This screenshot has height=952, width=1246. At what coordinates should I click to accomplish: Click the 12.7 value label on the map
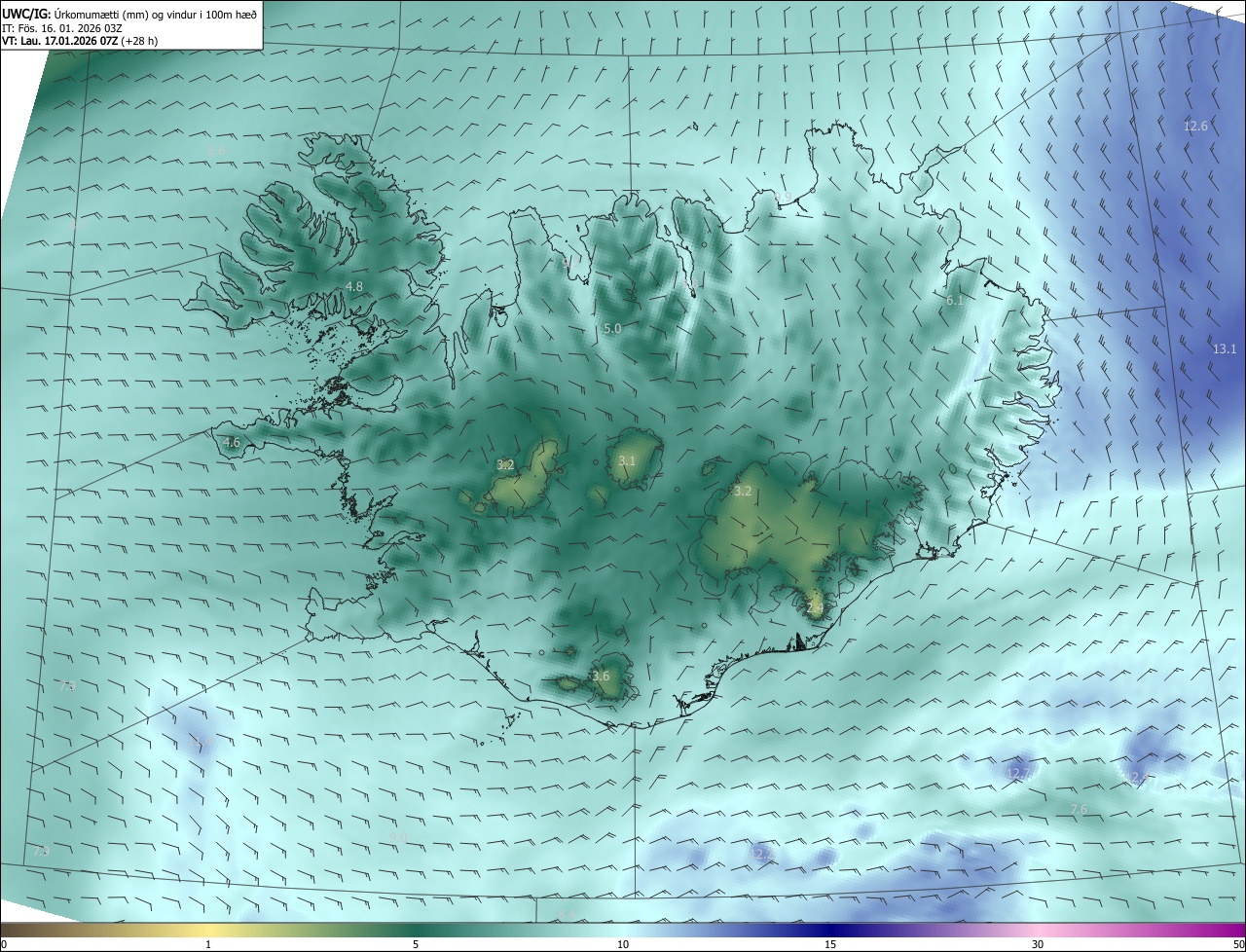point(1018,773)
